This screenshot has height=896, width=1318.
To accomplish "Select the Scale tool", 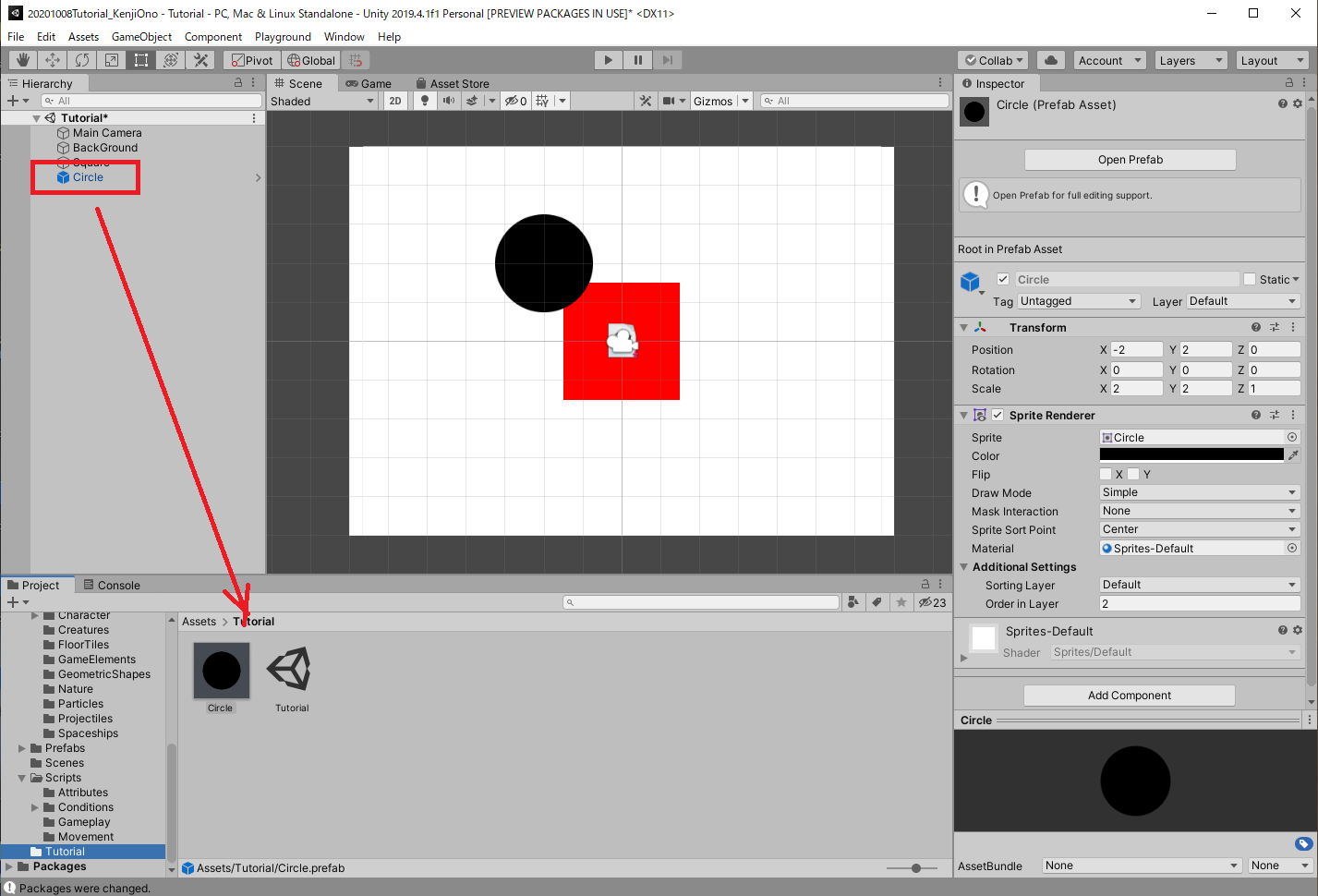I will [112, 60].
